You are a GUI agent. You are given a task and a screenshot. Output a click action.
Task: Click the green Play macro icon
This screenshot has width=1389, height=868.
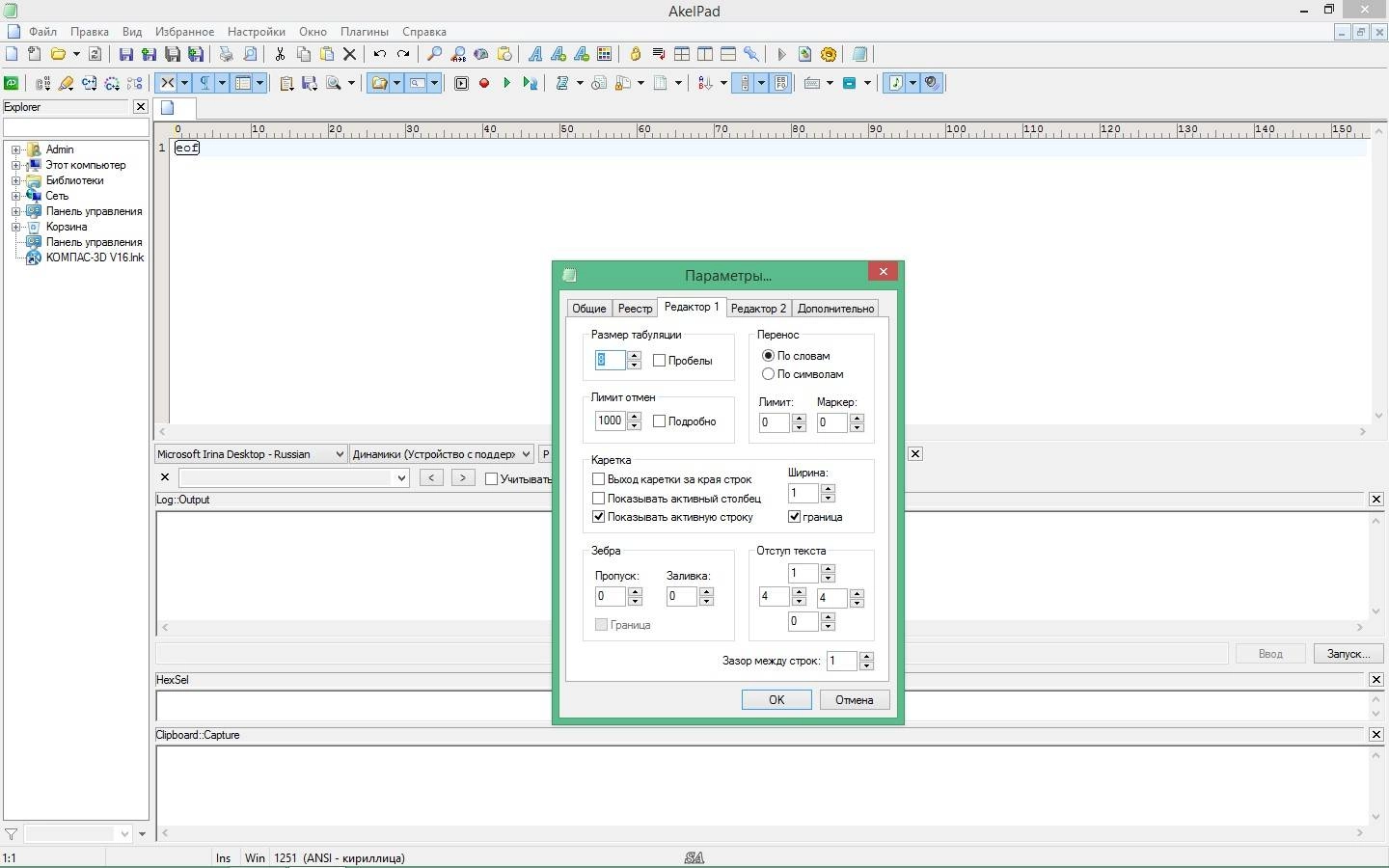(507, 83)
